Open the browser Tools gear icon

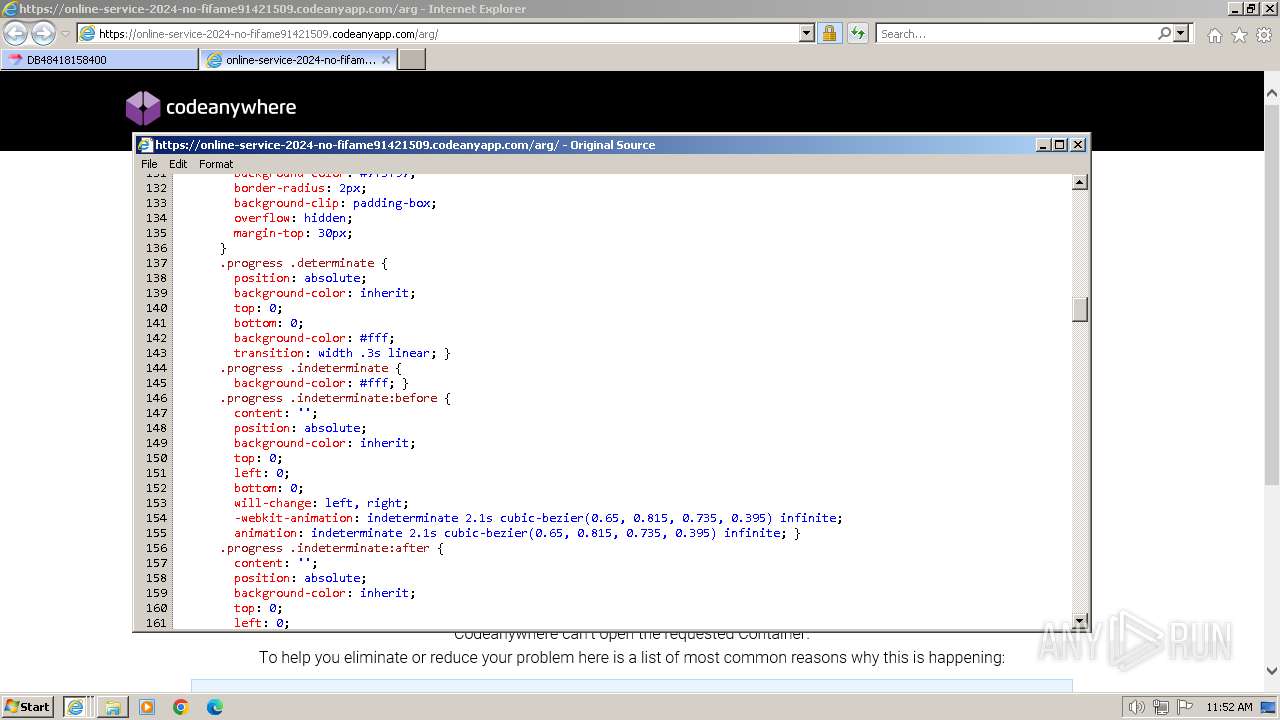coord(1263,35)
